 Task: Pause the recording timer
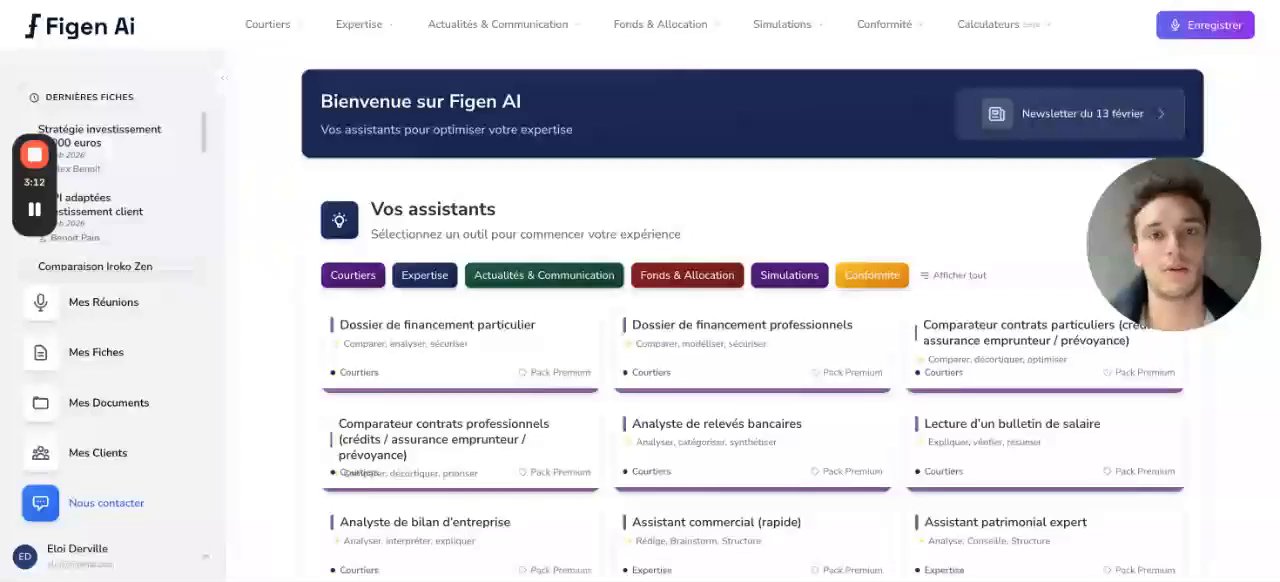(34, 209)
